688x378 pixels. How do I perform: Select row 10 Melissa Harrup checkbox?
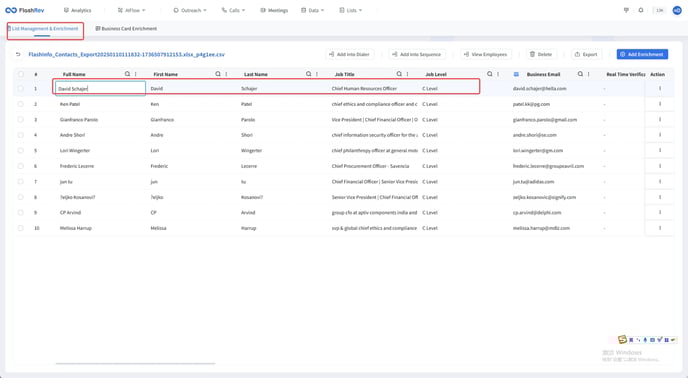coord(21,228)
